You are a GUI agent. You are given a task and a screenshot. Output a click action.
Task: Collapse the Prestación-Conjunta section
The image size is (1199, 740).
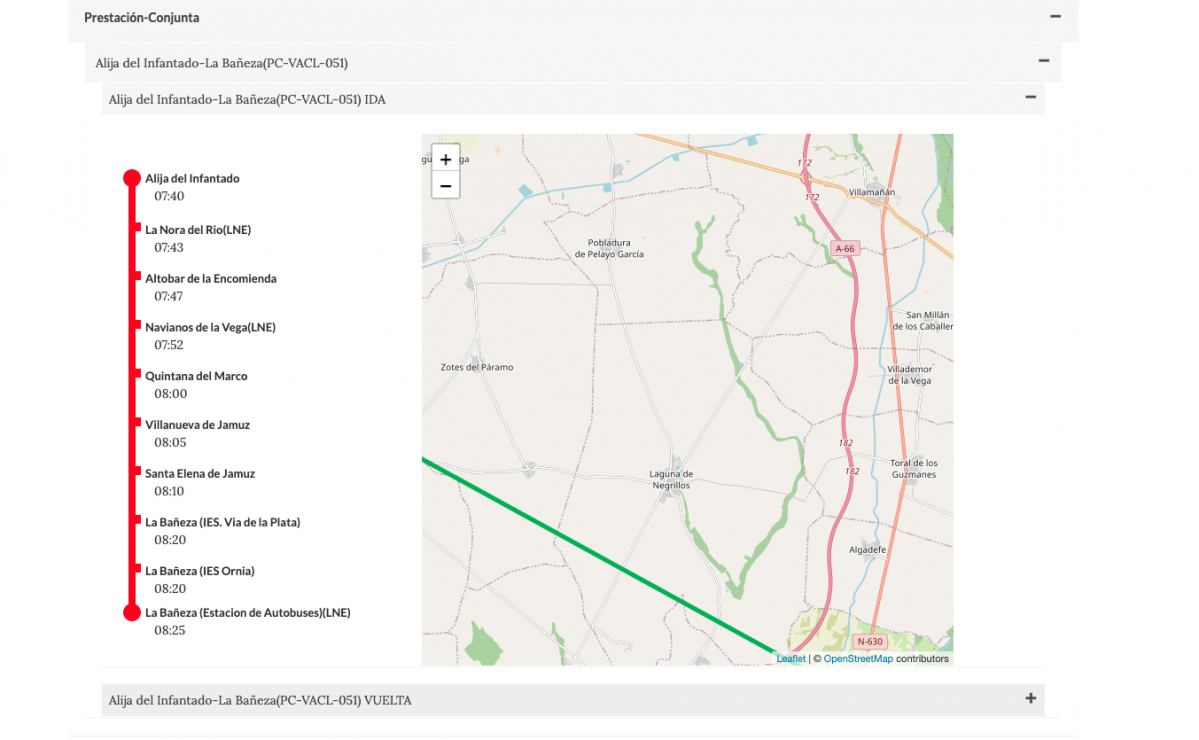click(x=1055, y=16)
